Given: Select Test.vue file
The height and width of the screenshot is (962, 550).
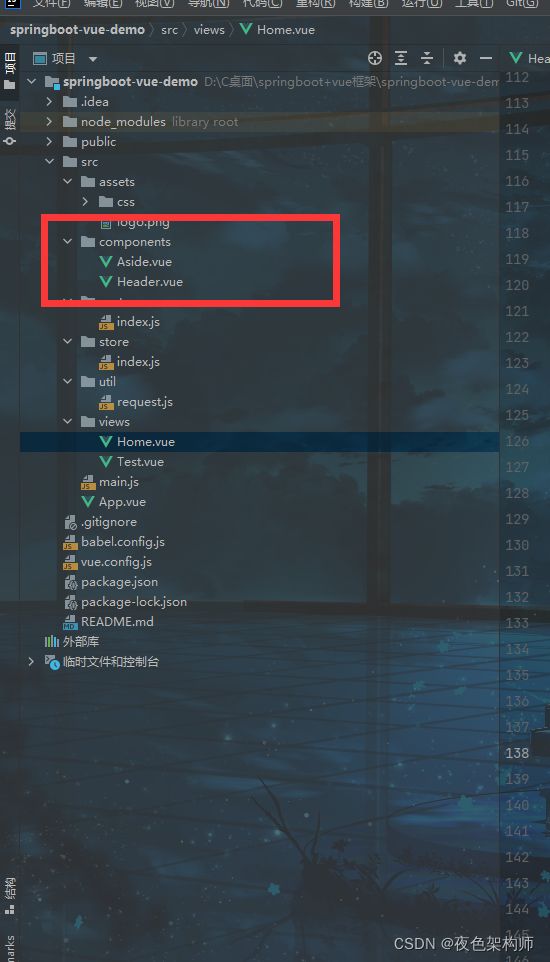Looking at the screenshot, I should [x=141, y=462].
